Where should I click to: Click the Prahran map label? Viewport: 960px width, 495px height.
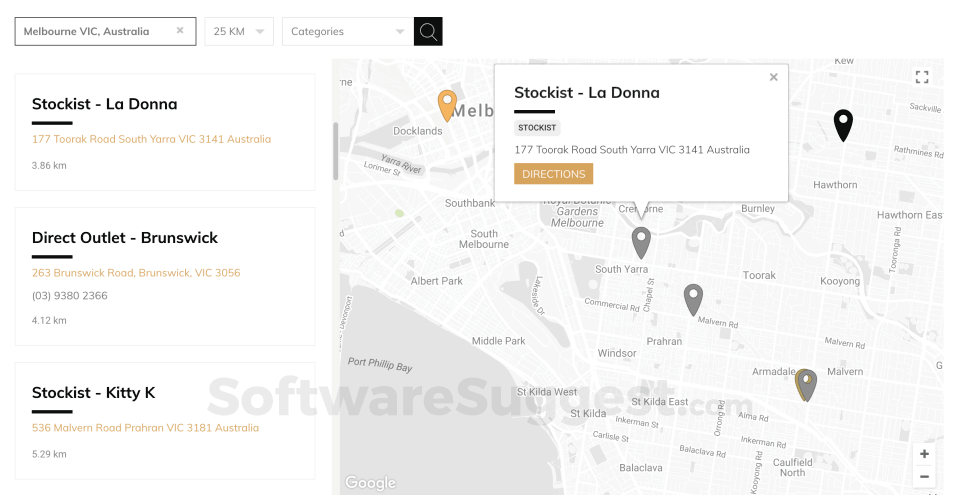click(x=664, y=341)
